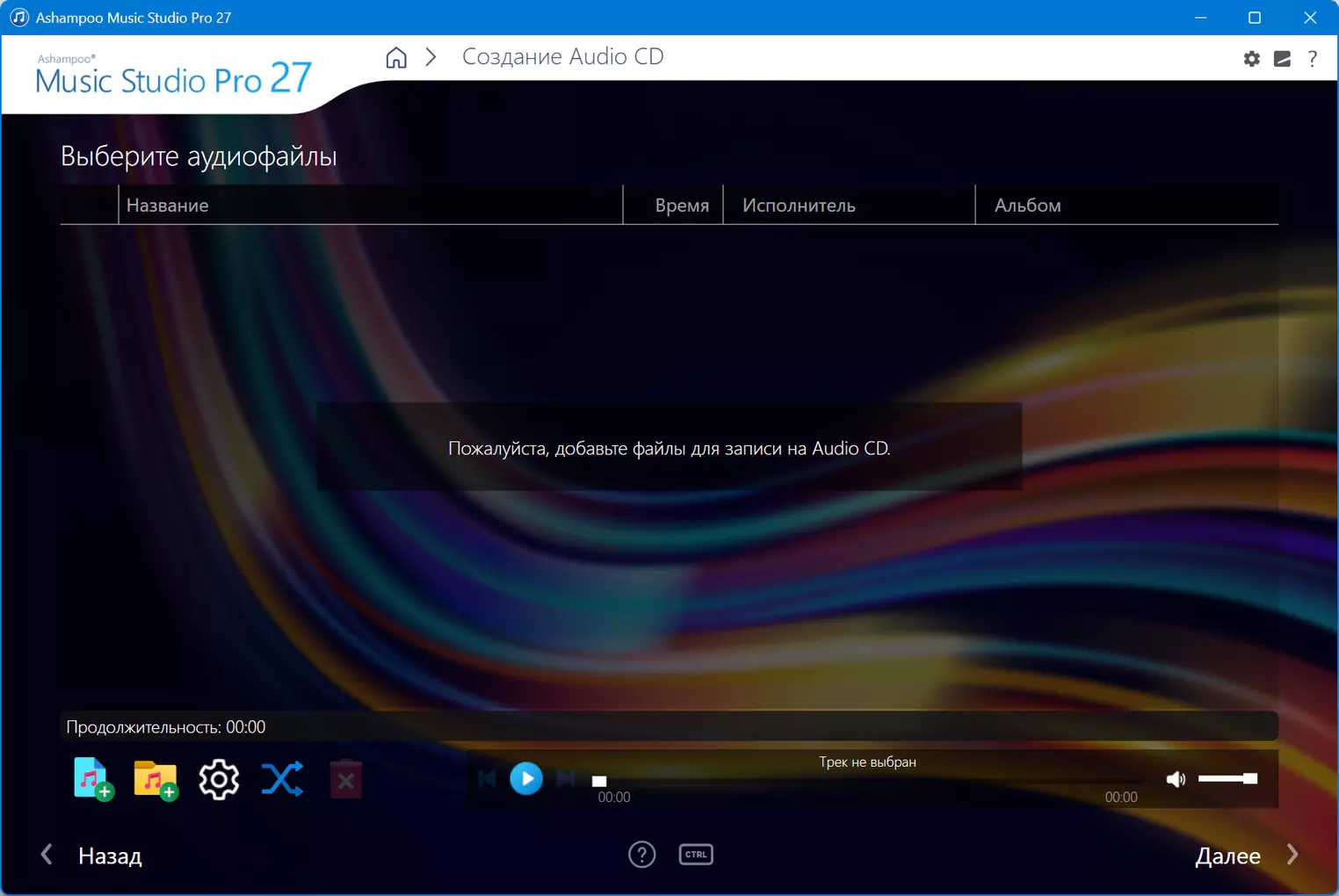Viewport: 1339px width, 896px height.
Task: Open the circled help icon at bottom
Action: (x=642, y=855)
